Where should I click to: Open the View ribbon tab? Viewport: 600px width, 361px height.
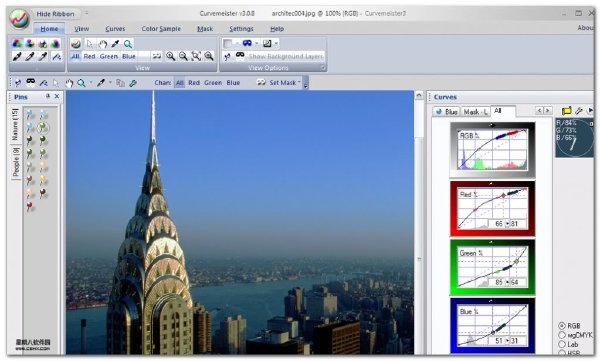click(82, 29)
